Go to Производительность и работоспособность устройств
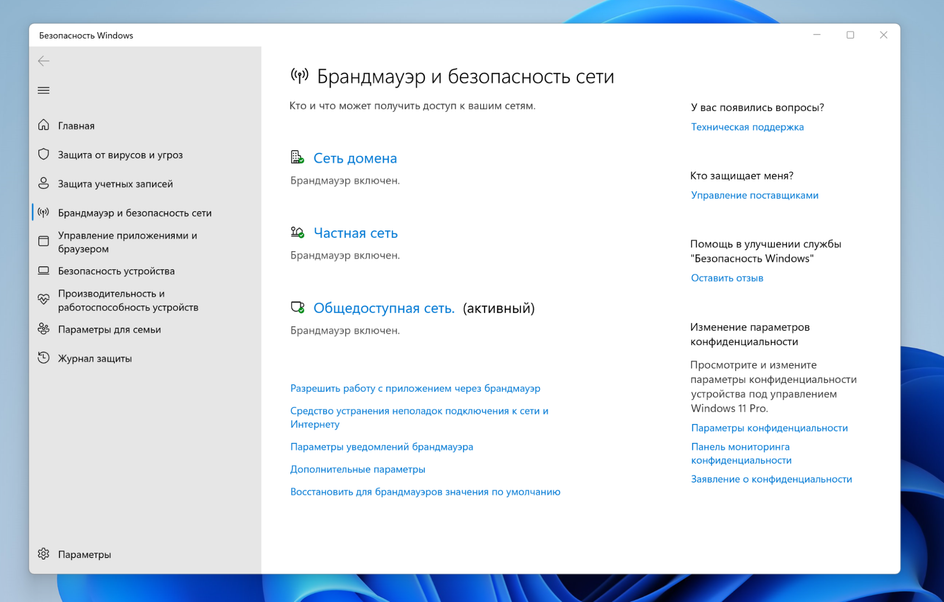This screenshot has width=944, height=602. pos(128,300)
